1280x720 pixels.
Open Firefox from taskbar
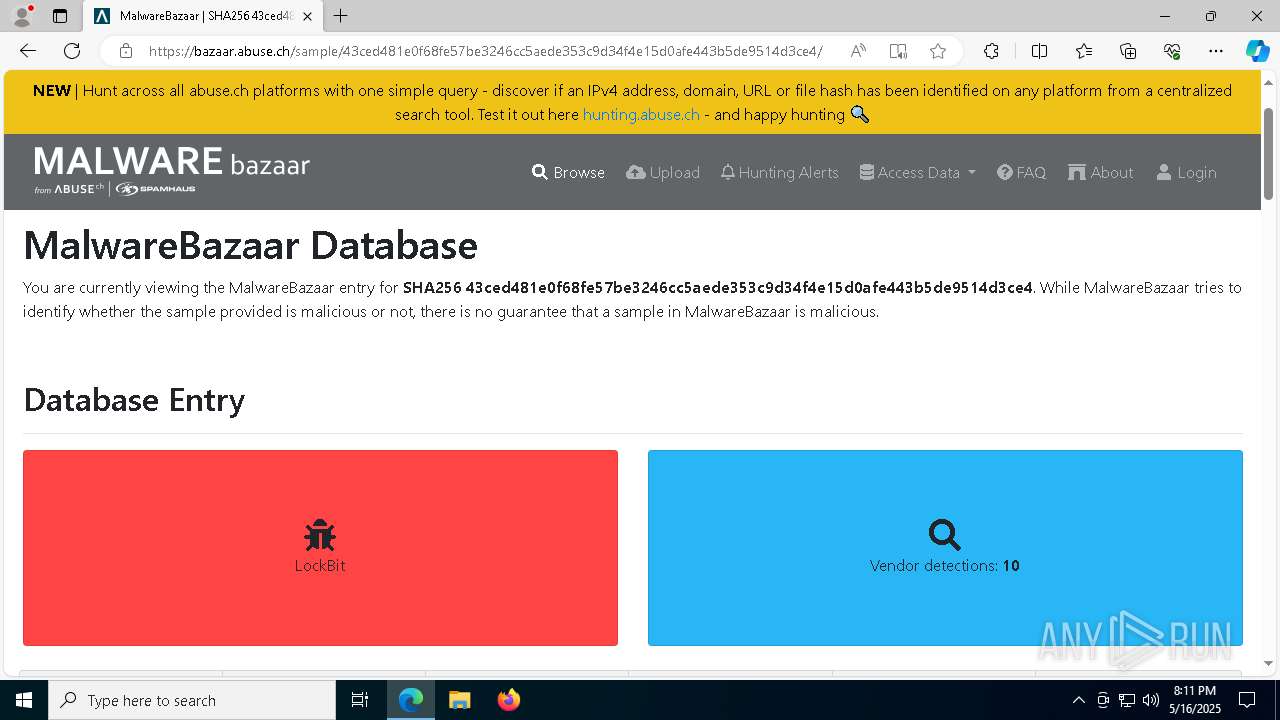click(508, 700)
